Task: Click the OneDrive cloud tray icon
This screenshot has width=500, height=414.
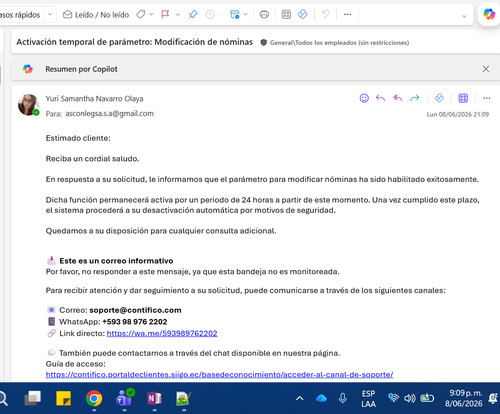Action: click(x=321, y=398)
